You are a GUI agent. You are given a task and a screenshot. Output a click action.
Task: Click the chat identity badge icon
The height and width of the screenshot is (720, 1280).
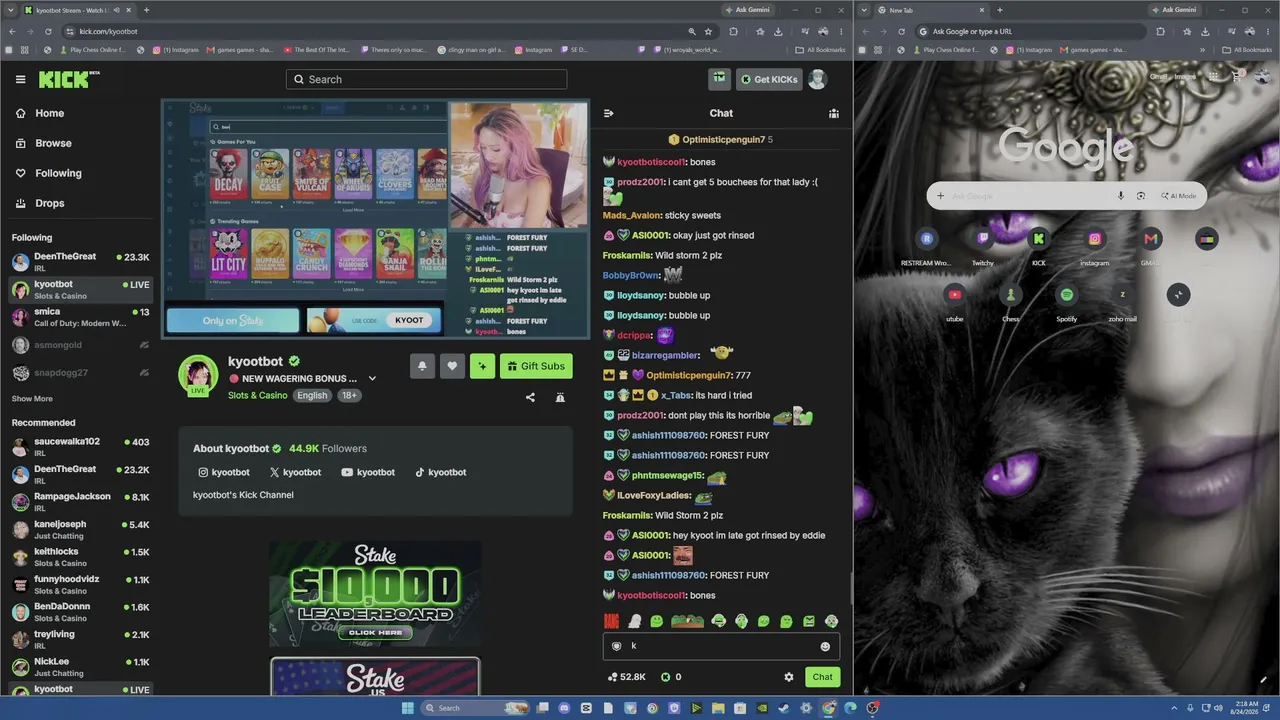pyautogui.click(x=616, y=646)
